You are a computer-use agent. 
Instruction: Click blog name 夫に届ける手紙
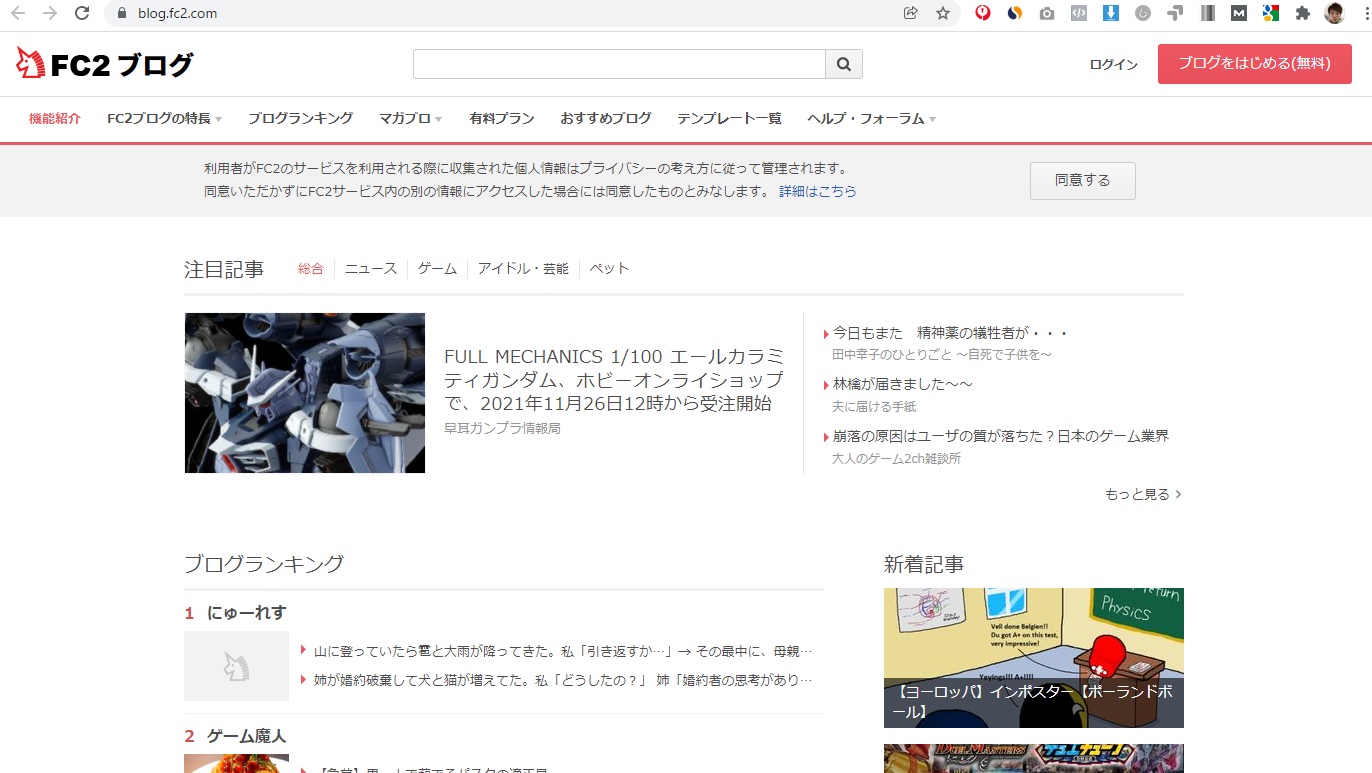874,407
